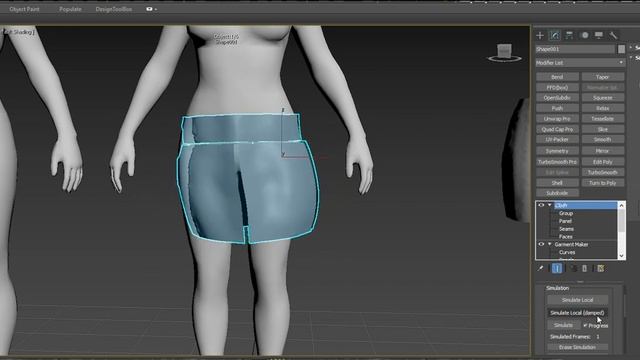640x360 pixels.
Task: Apply the Taper modifier
Action: [x=603, y=77]
